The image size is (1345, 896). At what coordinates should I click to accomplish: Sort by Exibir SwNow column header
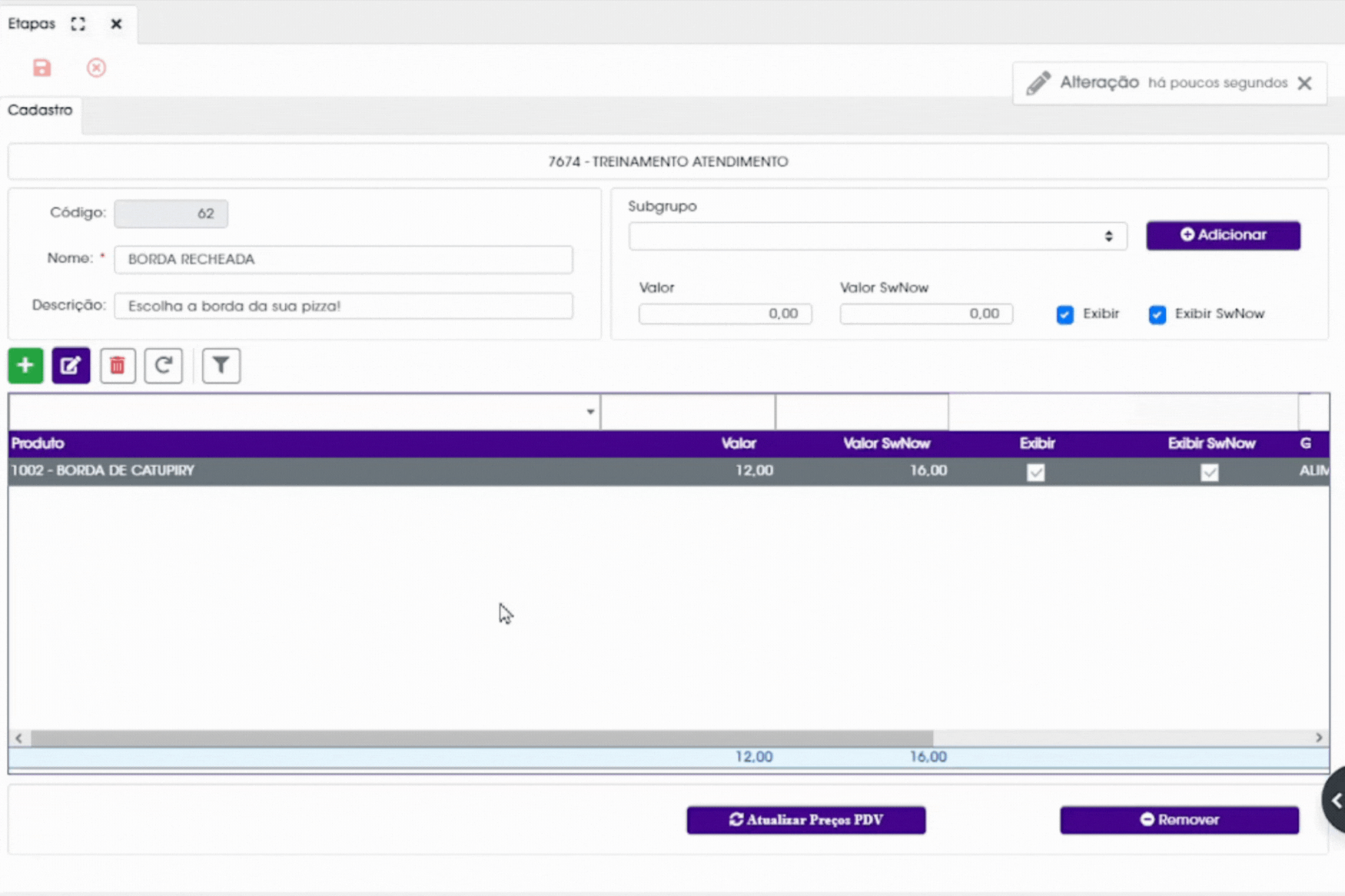click(1211, 443)
